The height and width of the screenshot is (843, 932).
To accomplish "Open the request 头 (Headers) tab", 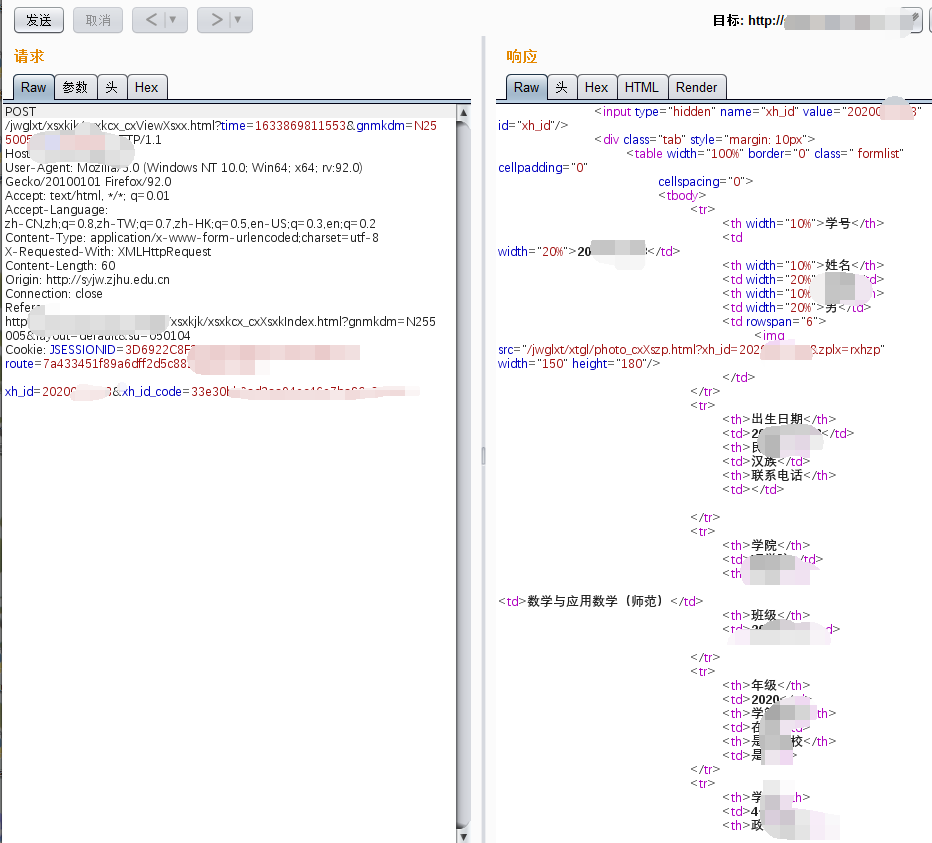I will click(112, 87).
